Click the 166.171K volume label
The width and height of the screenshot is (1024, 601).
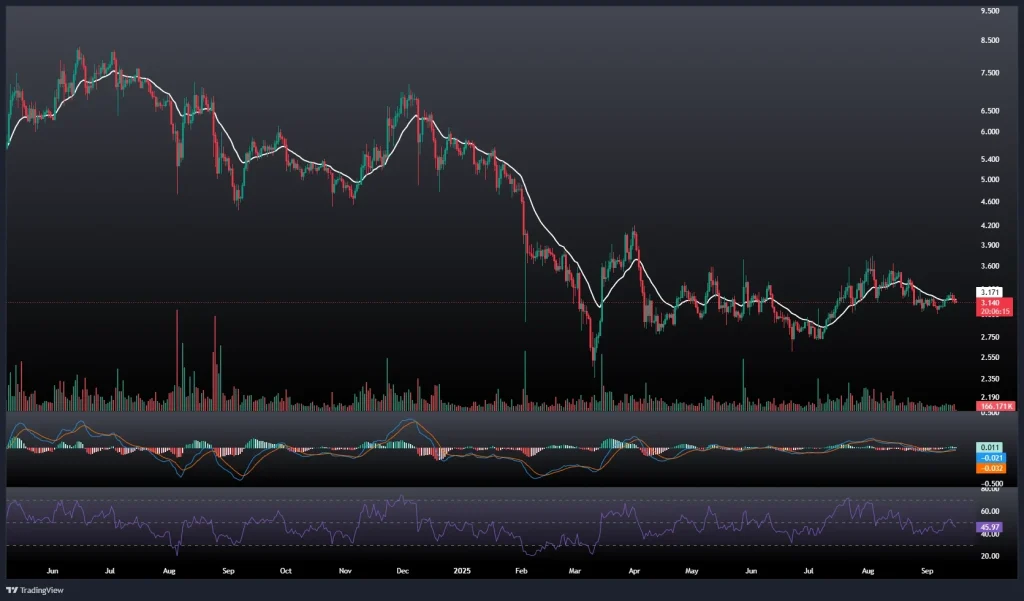tap(997, 406)
